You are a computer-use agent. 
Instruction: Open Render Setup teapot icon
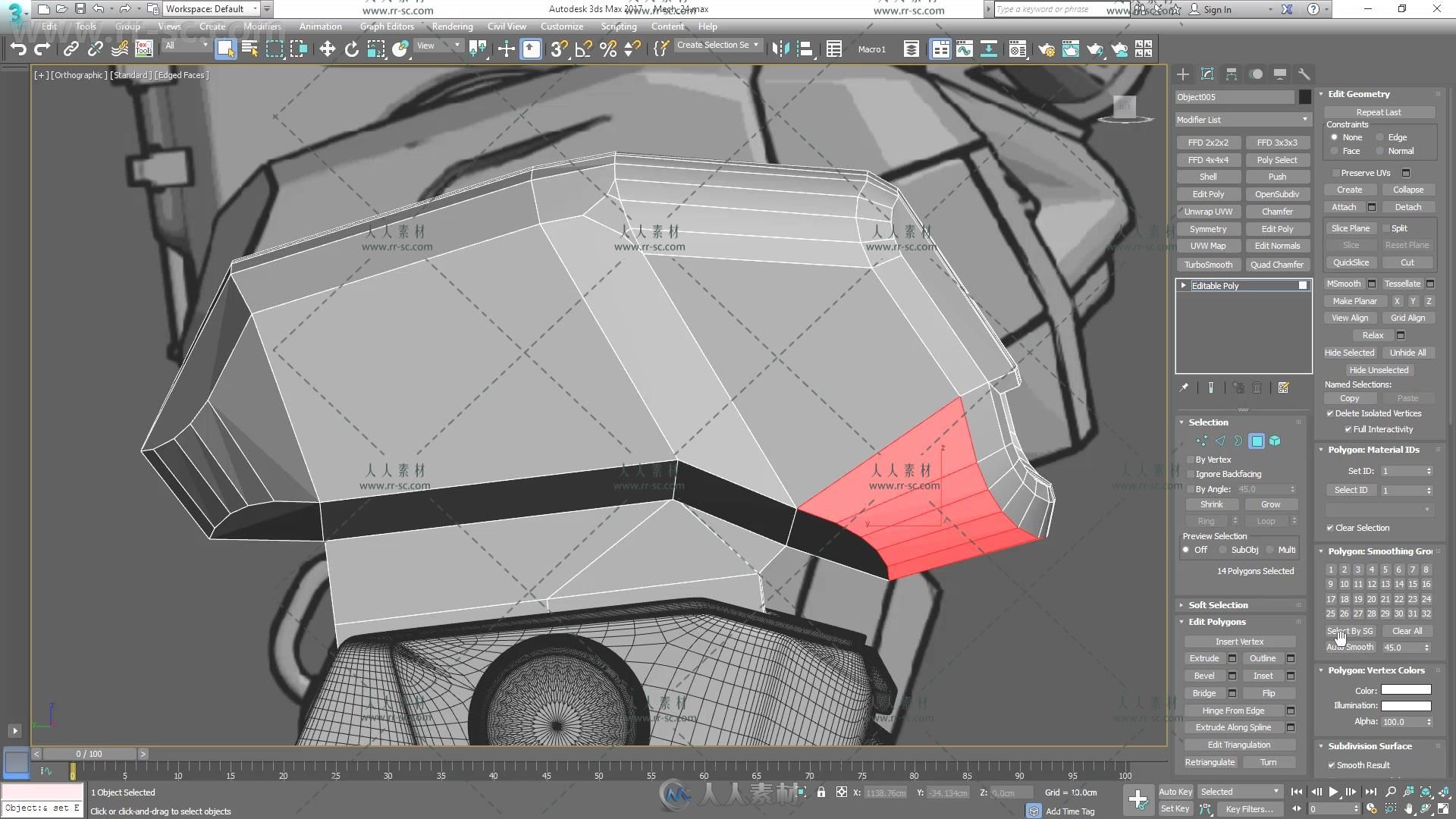pyautogui.click(x=1046, y=49)
